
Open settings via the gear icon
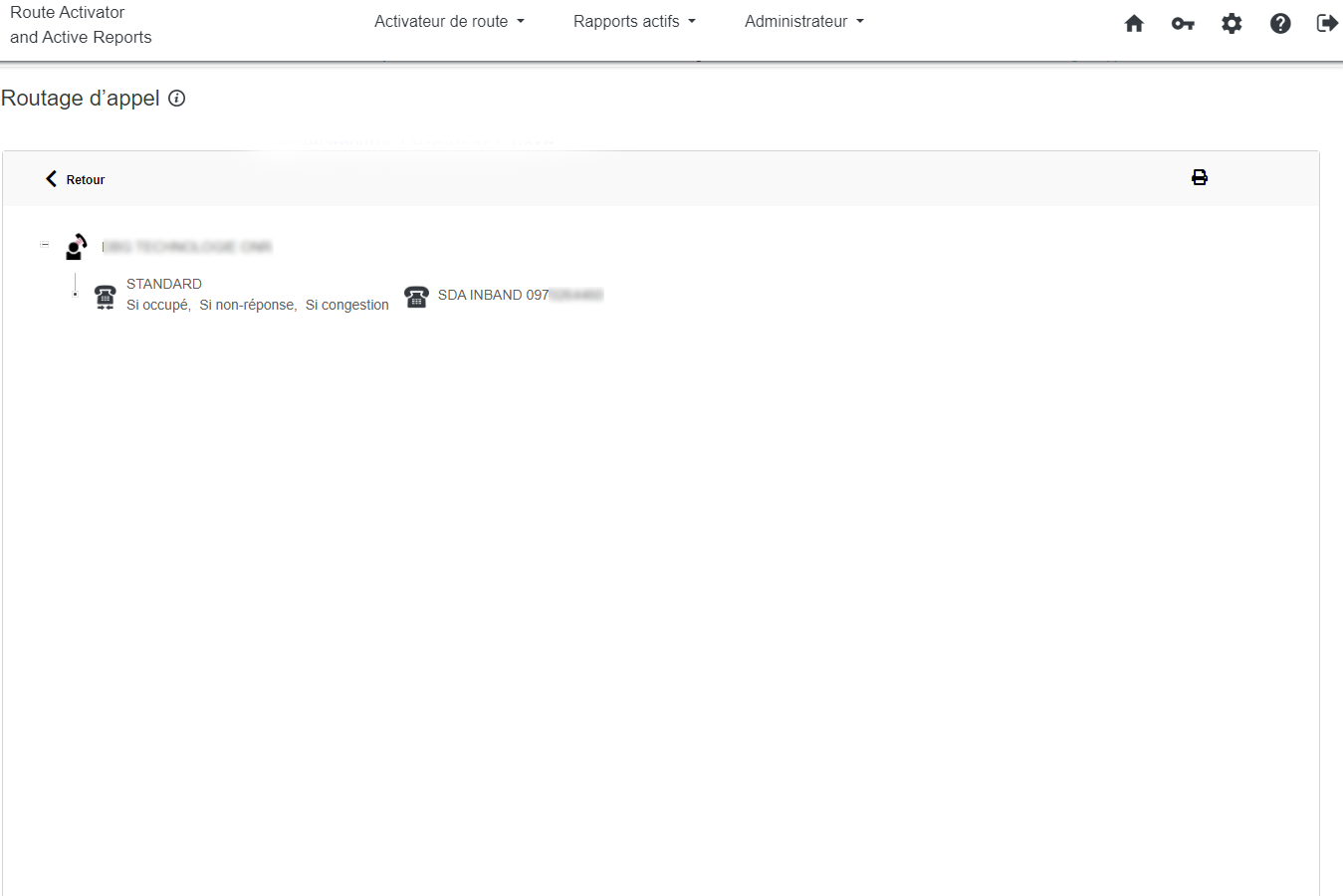[1231, 24]
